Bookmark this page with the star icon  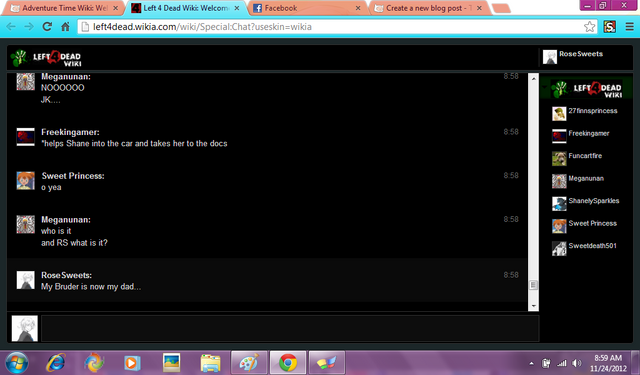[589, 27]
